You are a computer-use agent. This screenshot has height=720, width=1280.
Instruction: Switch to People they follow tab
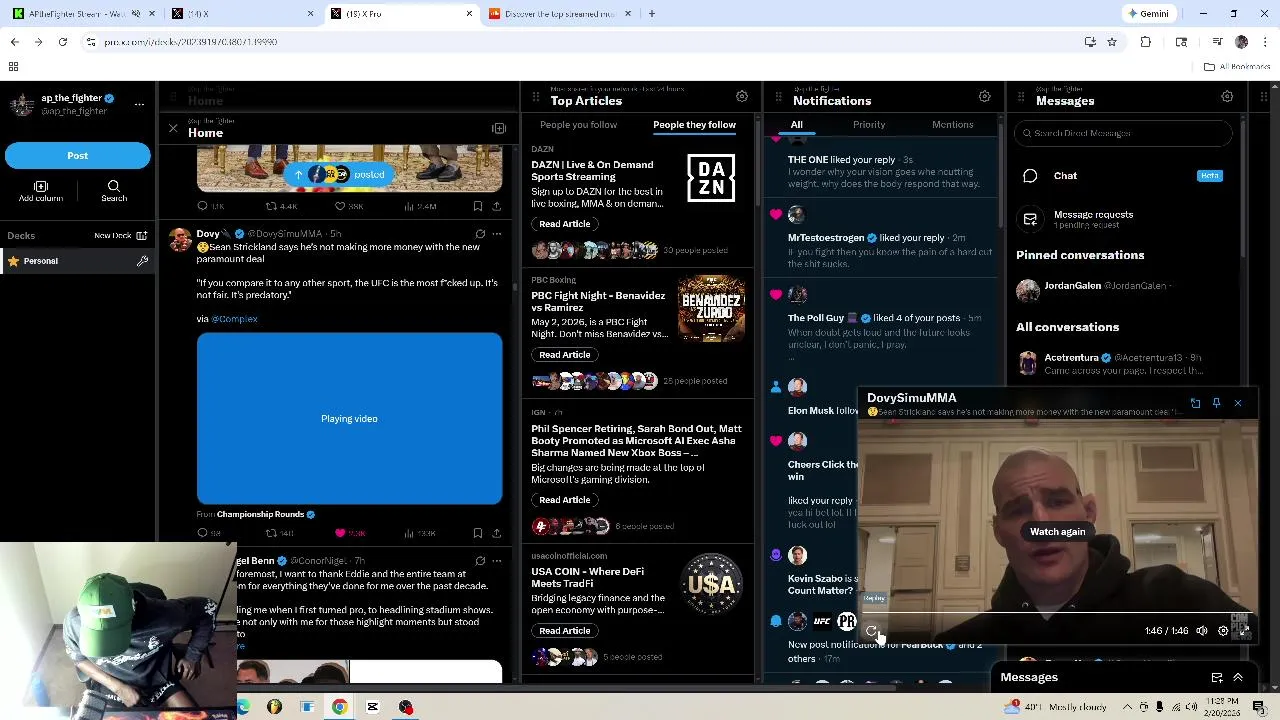pyautogui.click(x=694, y=125)
